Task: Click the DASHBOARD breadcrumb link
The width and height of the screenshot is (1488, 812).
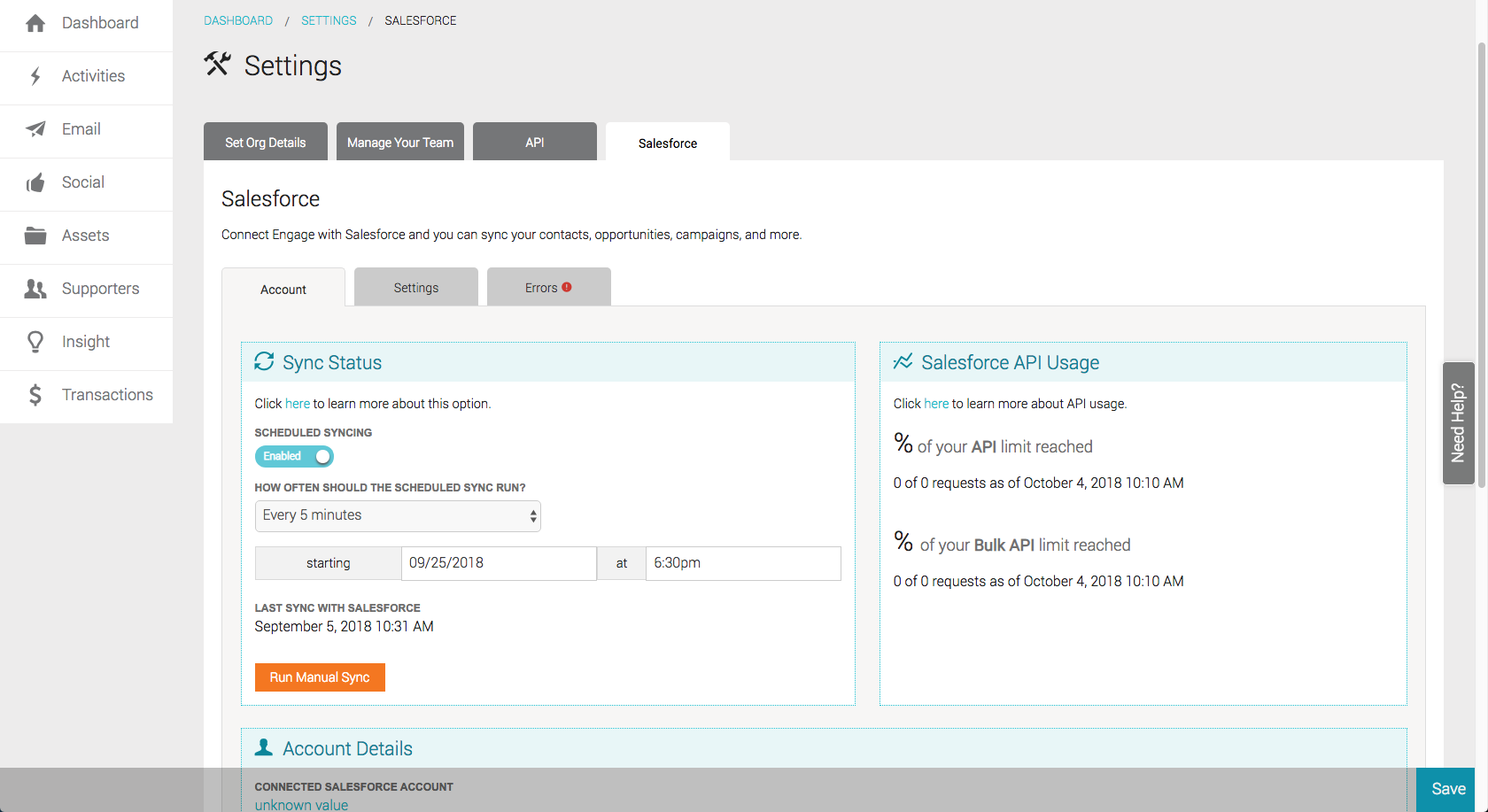Action: click(238, 20)
